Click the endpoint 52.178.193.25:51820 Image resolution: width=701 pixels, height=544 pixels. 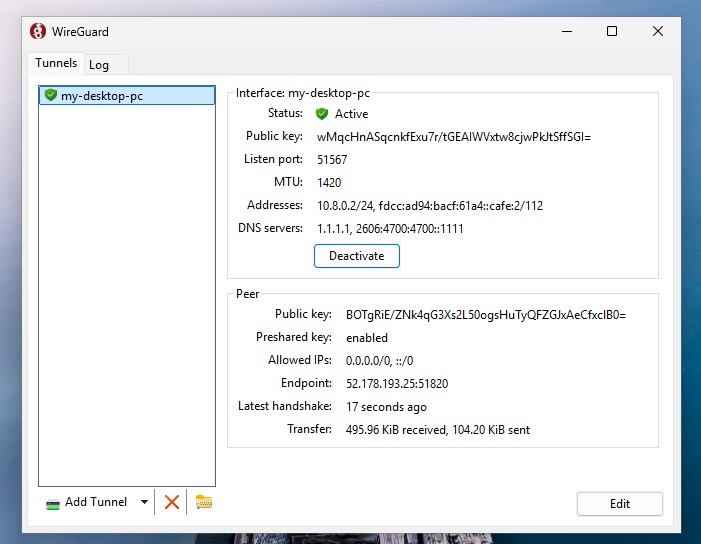(397, 384)
